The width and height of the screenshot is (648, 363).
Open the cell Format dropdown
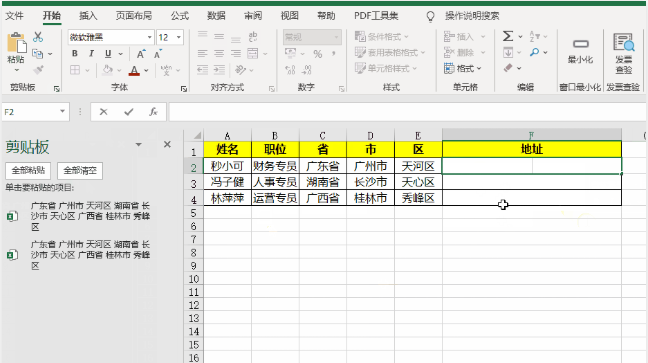pos(463,68)
